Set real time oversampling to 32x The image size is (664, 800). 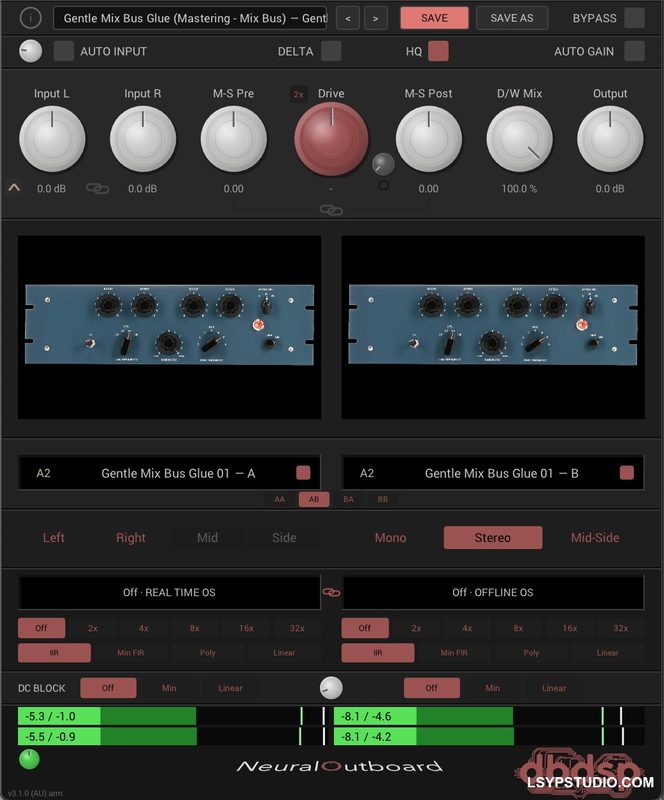click(x=297, y=628)
